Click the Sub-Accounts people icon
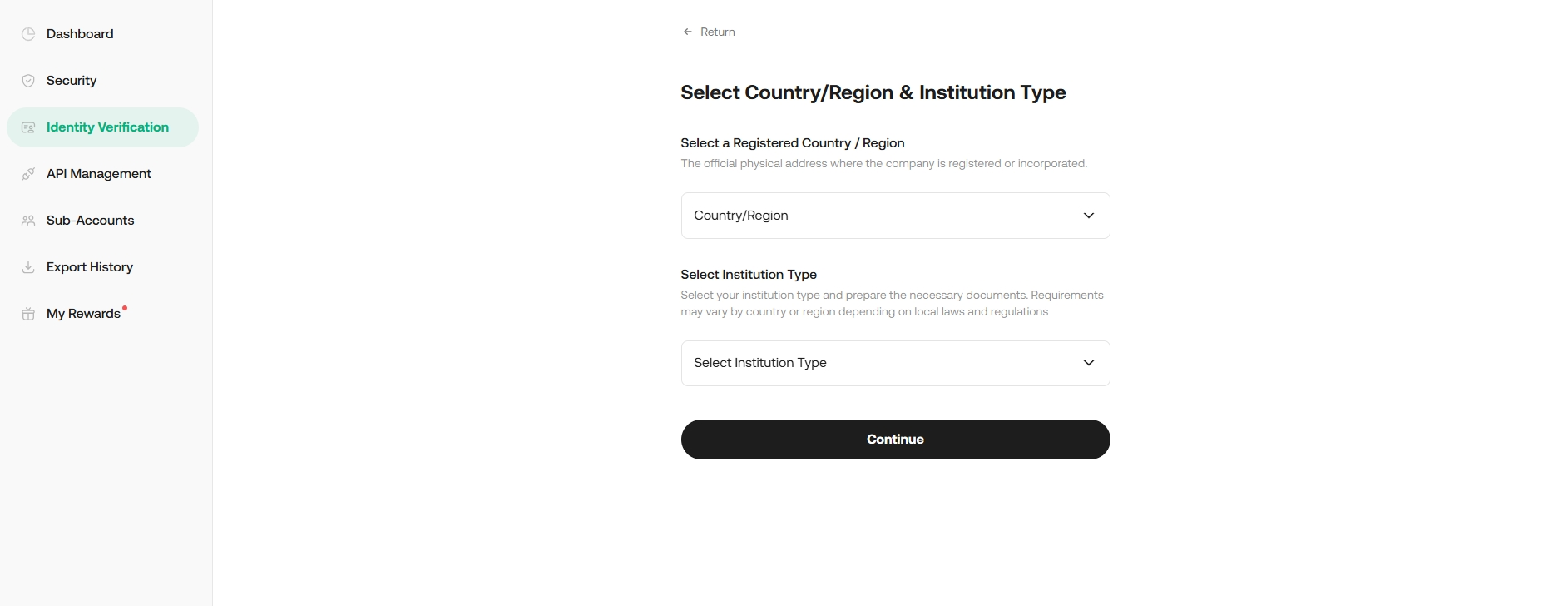Viewport: 1568px width, 606px height. [28, 221]
